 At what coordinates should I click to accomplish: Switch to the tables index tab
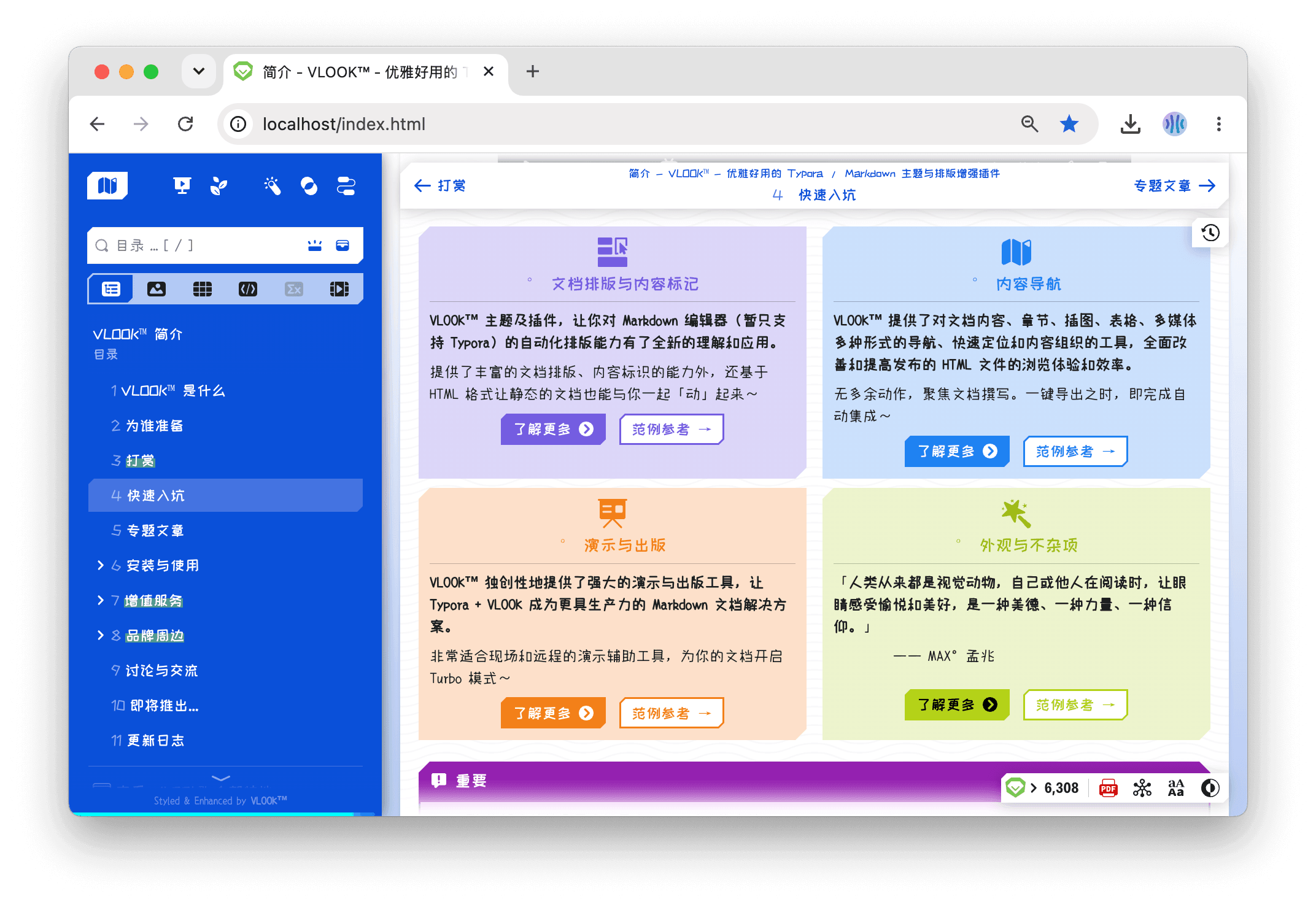coord(203,289)
